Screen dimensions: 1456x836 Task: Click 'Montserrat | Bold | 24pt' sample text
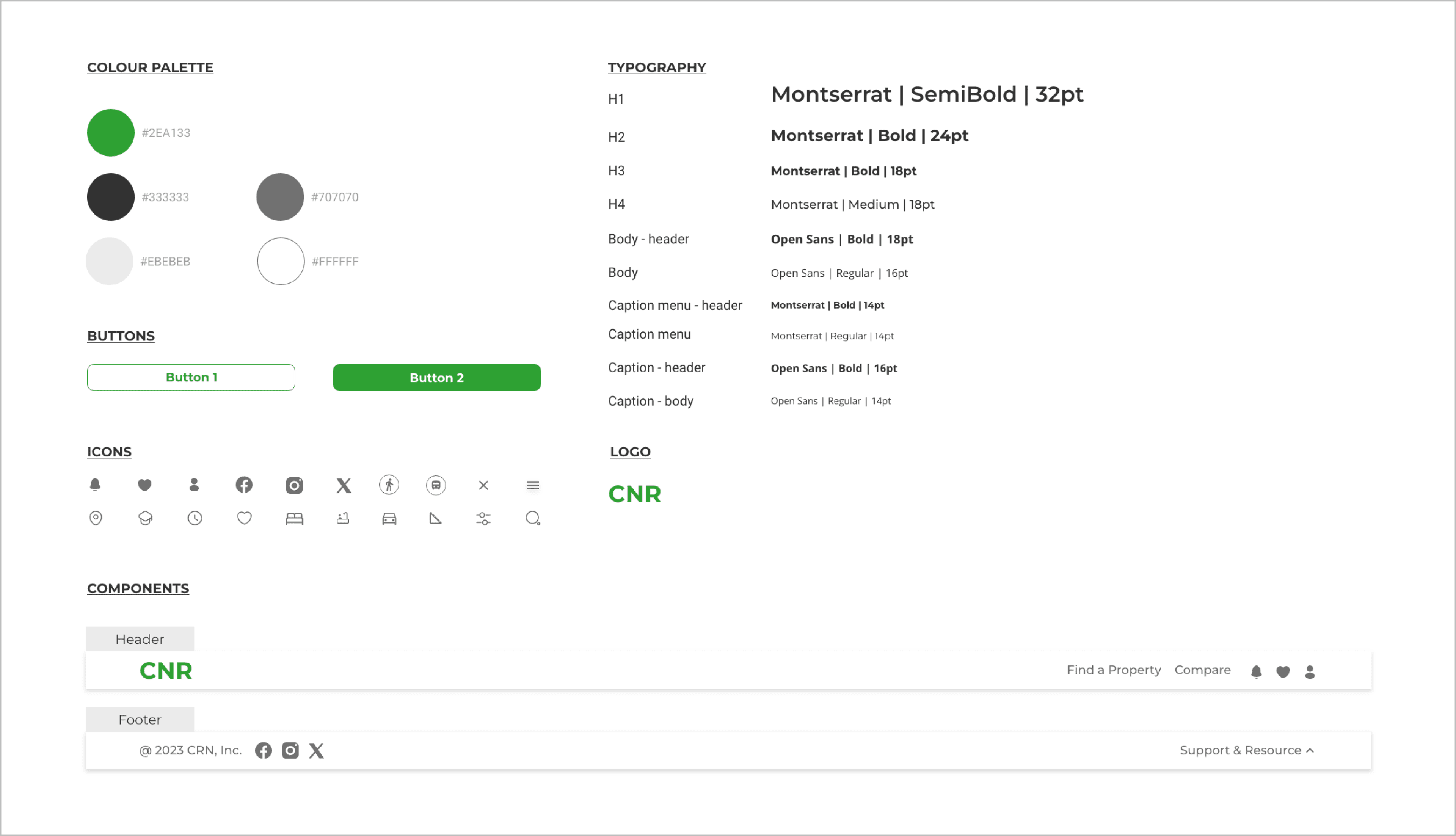(x=870, y=136)
